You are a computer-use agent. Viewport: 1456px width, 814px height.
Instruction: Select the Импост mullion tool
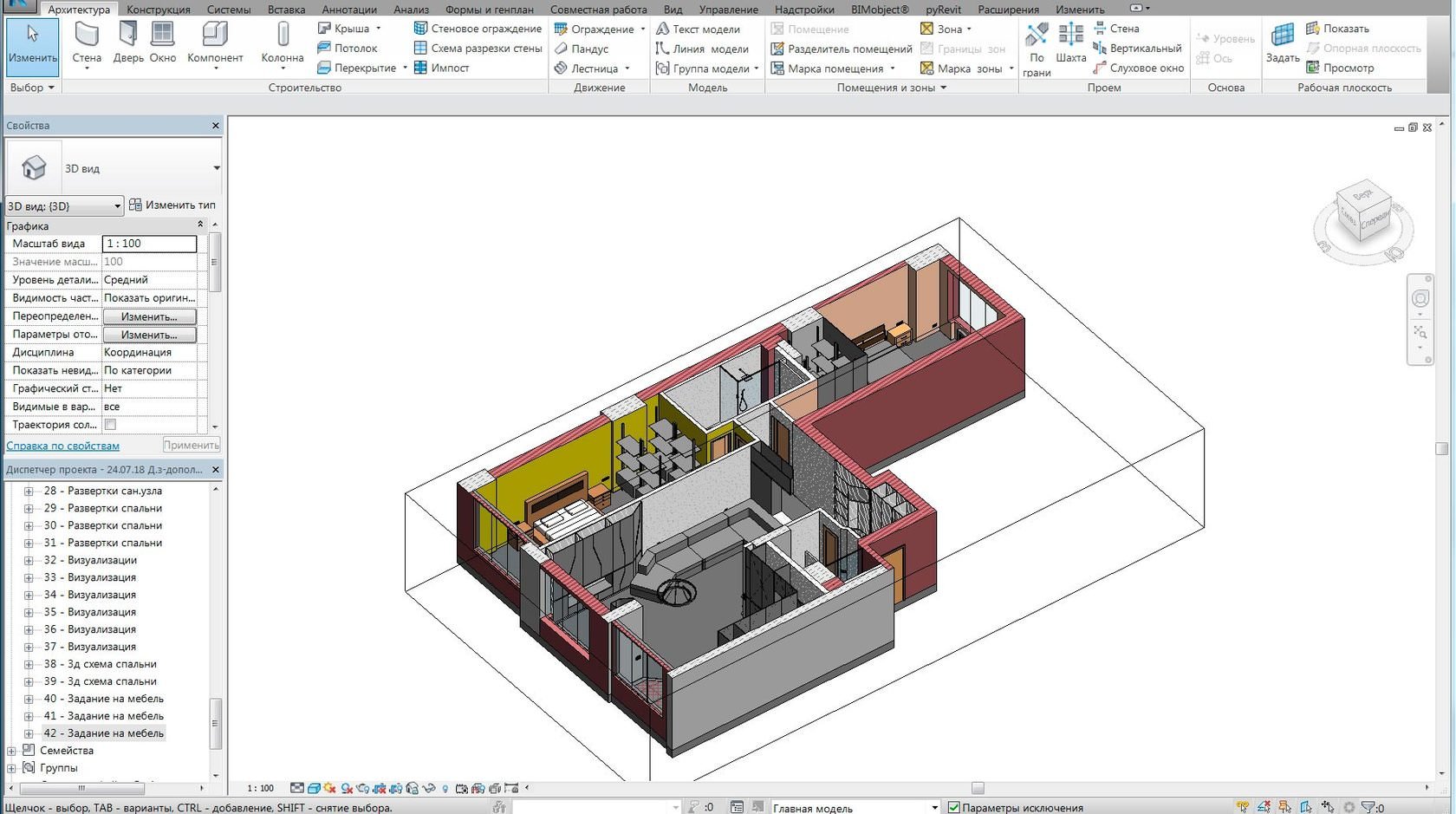(441, 68)
